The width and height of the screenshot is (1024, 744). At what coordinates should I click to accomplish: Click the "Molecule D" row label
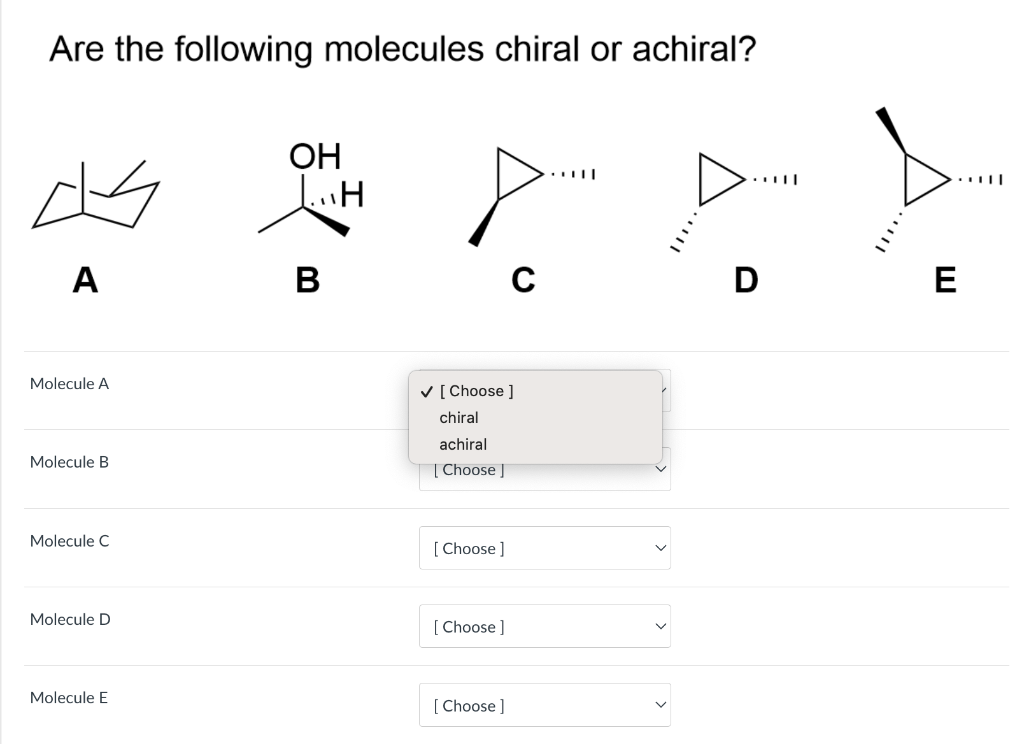70,619
